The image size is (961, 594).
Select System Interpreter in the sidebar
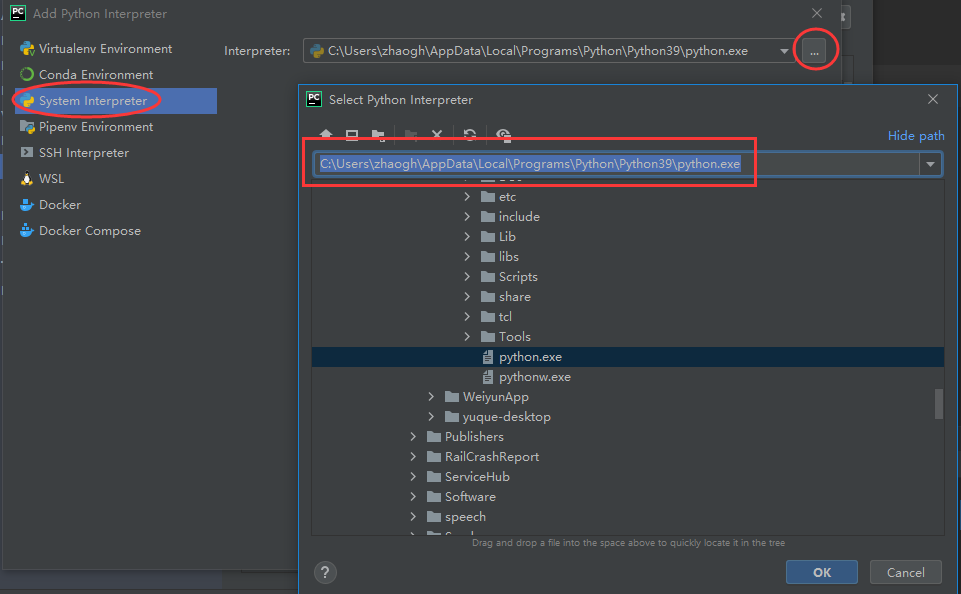point(115,101)
